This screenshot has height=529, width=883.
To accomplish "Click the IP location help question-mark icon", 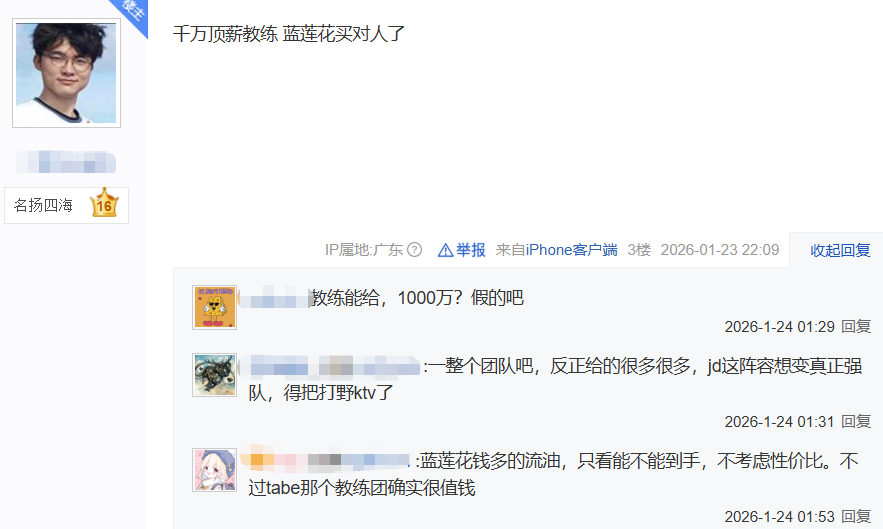I will click(x=414, y=250).
